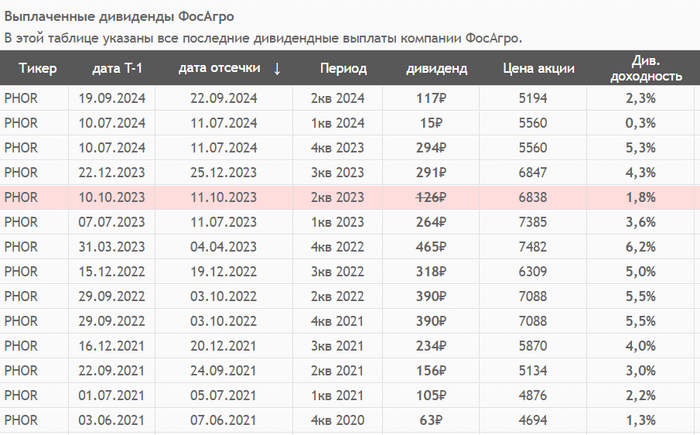Viewport: 700px width, 435px height.
Task: Click T-1 date 19.09.2024
Action: [112, 98]
